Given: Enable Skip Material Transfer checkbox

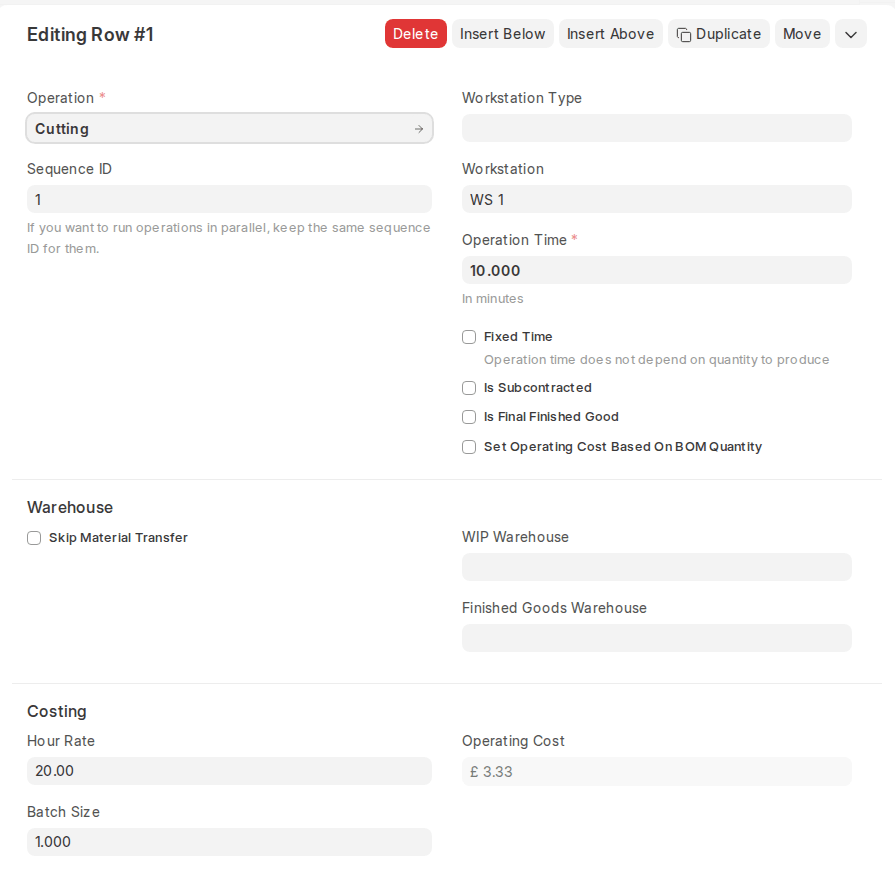Looking at the screenshot, I should pyautogui.click(x=34, y=538).
